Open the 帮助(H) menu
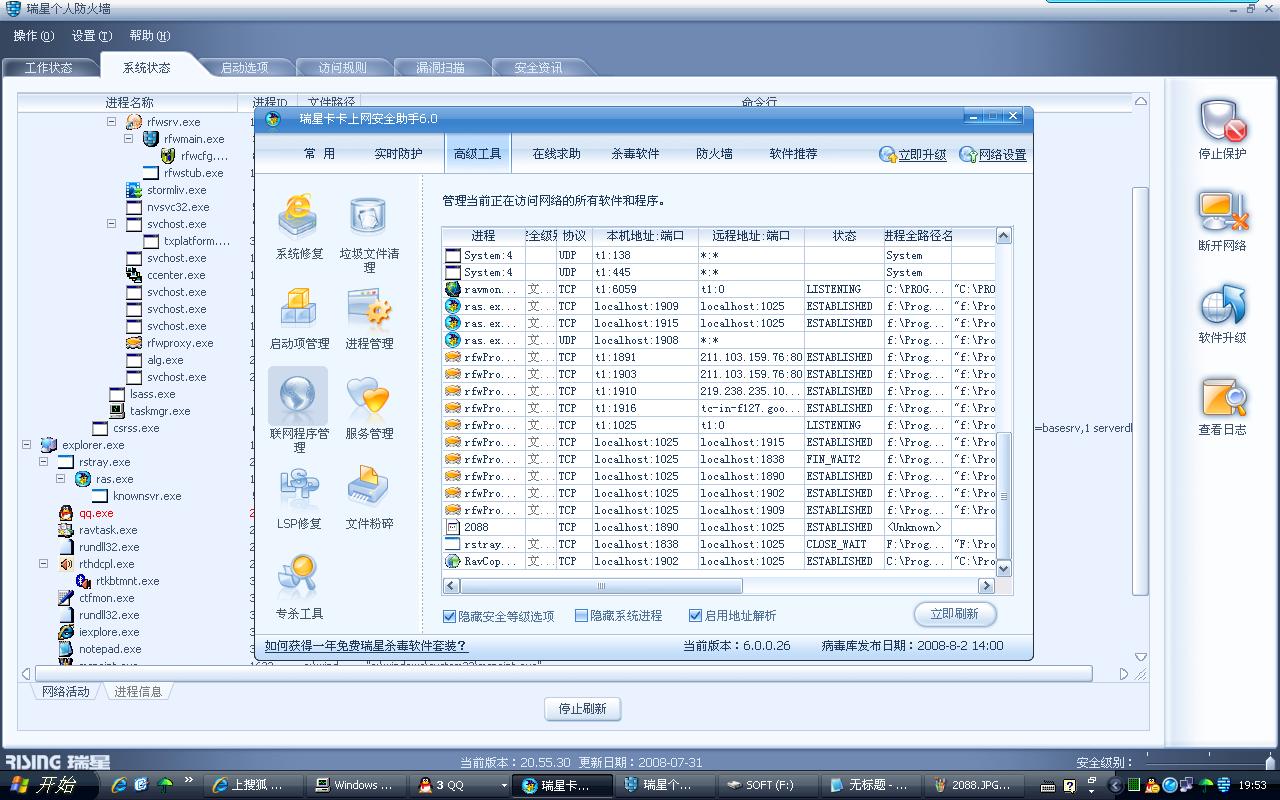 (149, 36)
